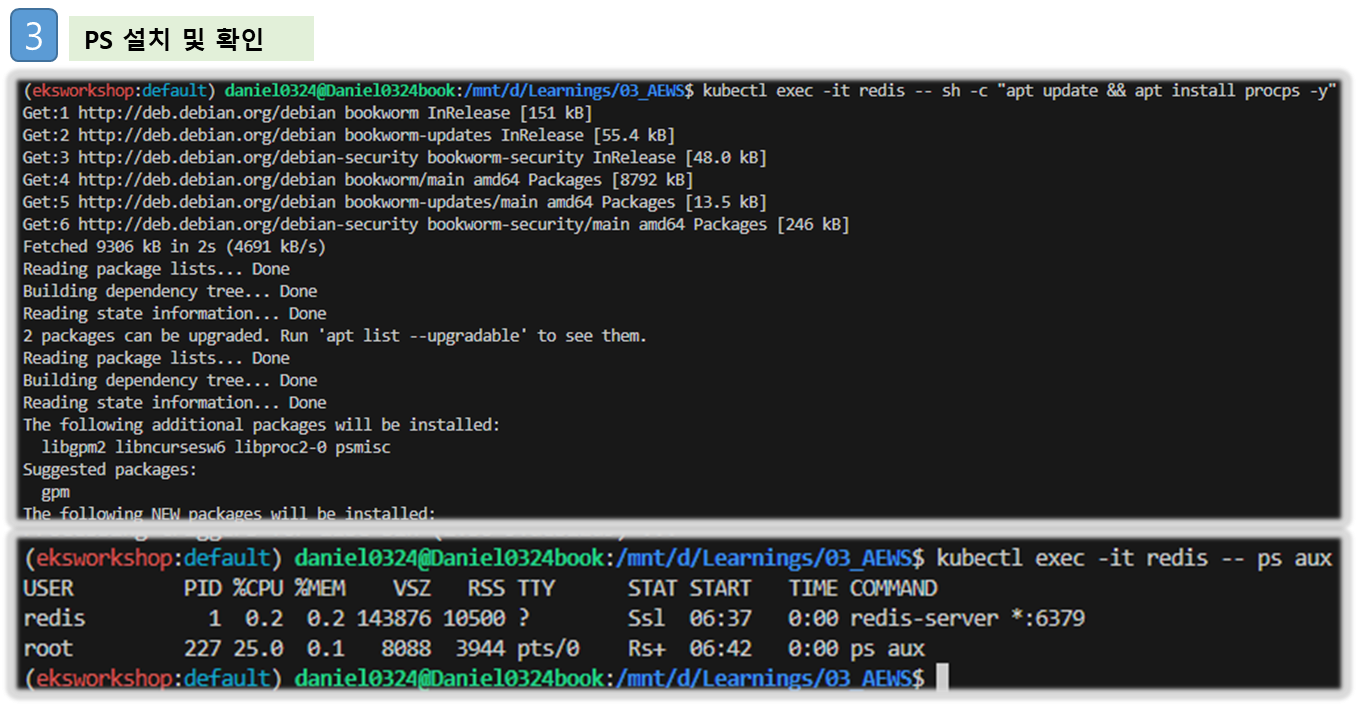Click the 'Get:4' bookworm/main amd64 Packages [8792 kB] line

click(x=357, y=180)
